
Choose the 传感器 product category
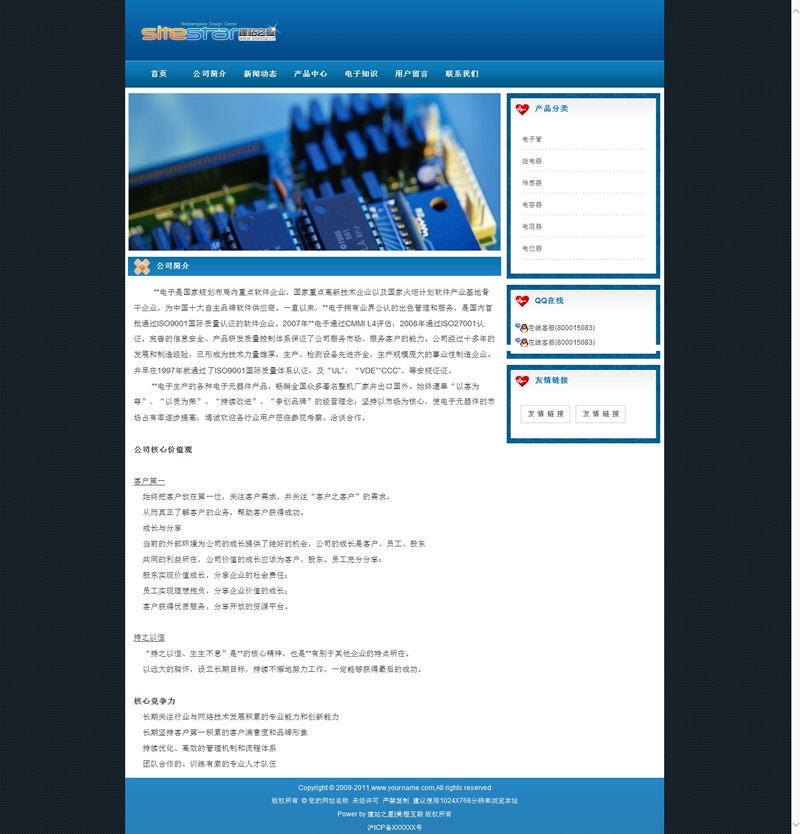click(532, 183)
